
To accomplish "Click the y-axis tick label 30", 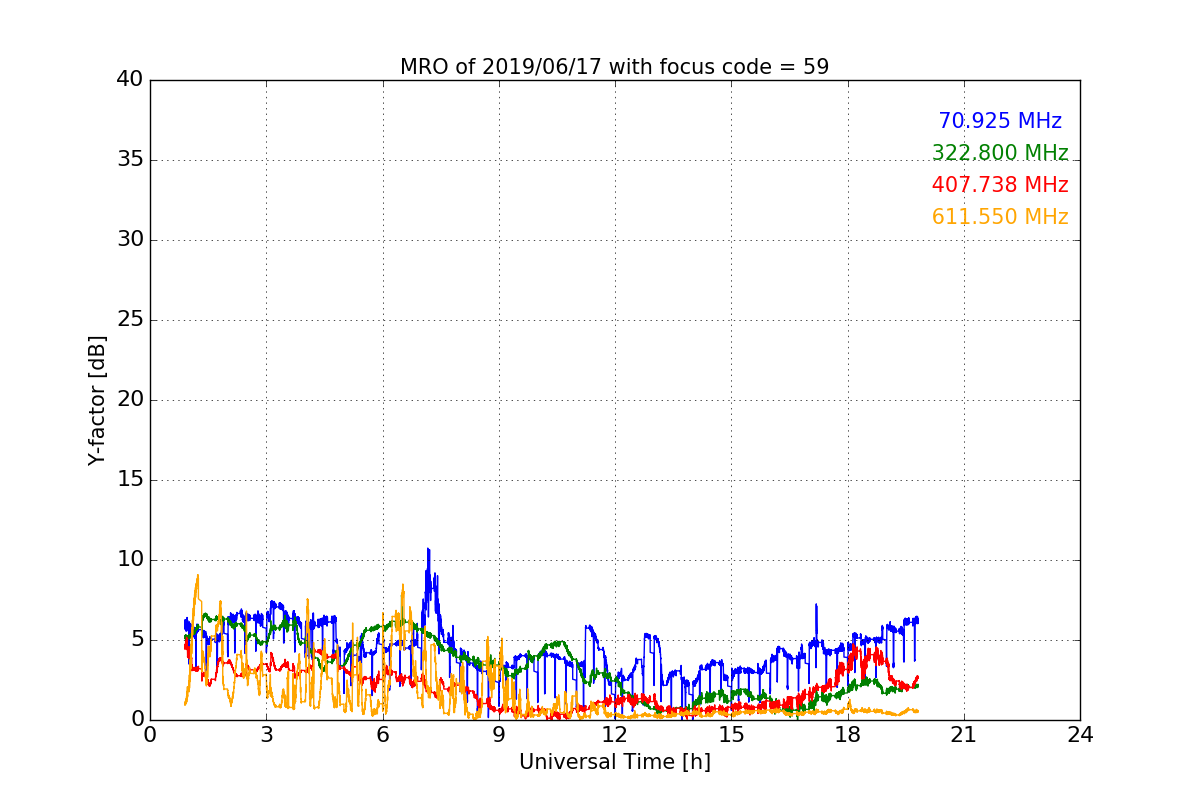I will (x=130, y=240).
